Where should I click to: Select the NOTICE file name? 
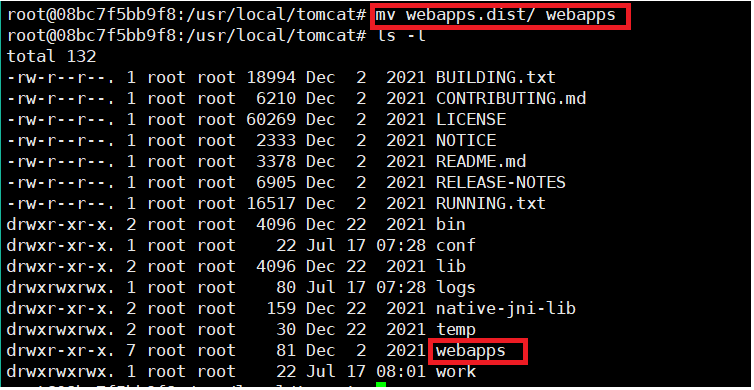click(x=466, y=140)
